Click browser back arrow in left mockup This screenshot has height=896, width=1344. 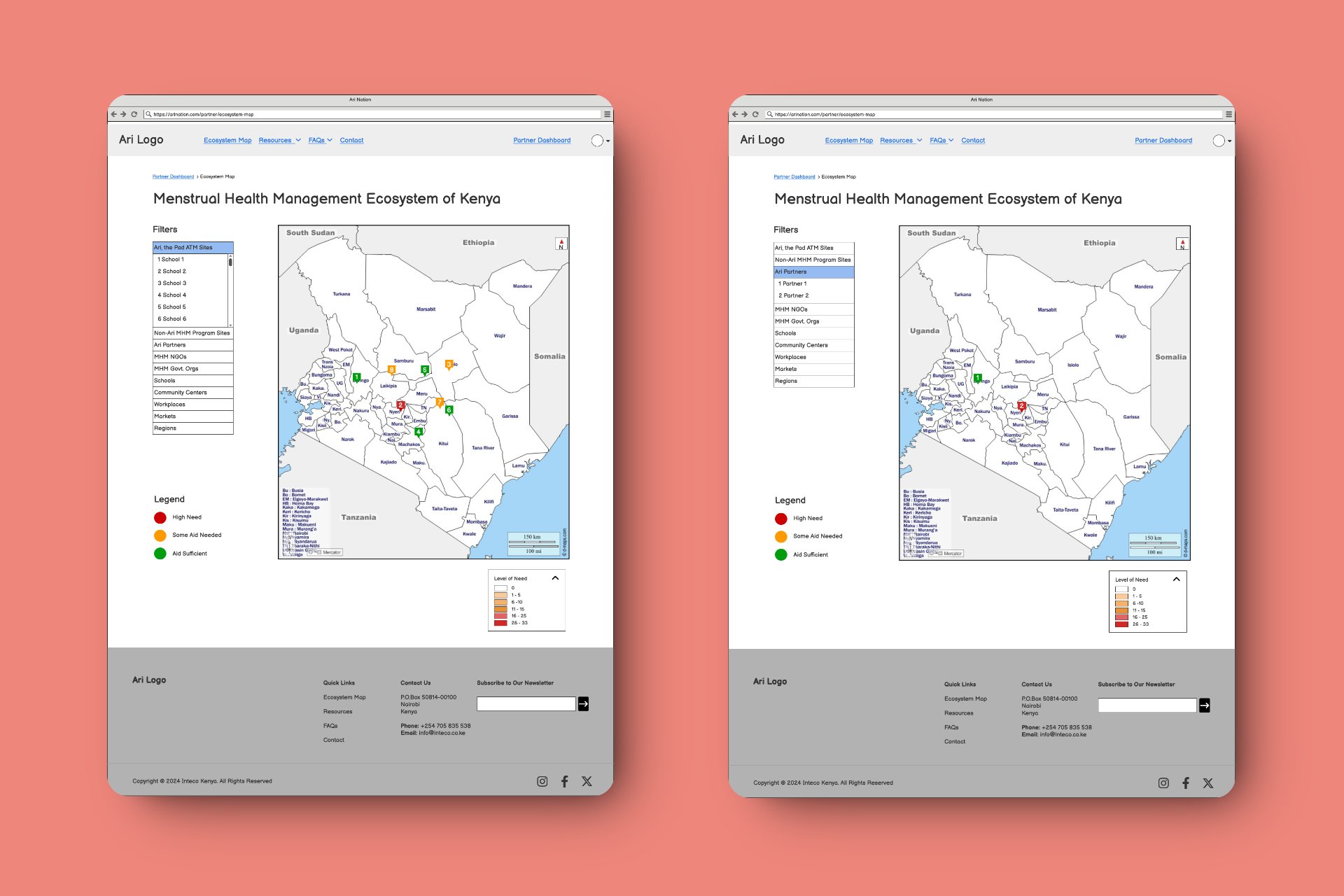point(113,114)
